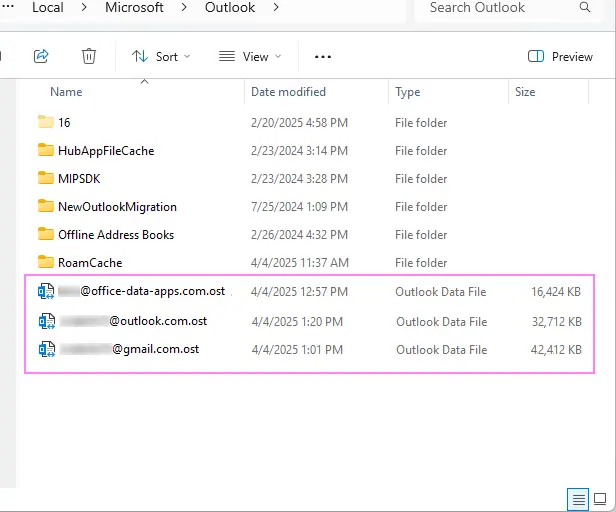Click the Share icon in the toolbar
This screenshot has width=616, height=512.
point(41,56)
